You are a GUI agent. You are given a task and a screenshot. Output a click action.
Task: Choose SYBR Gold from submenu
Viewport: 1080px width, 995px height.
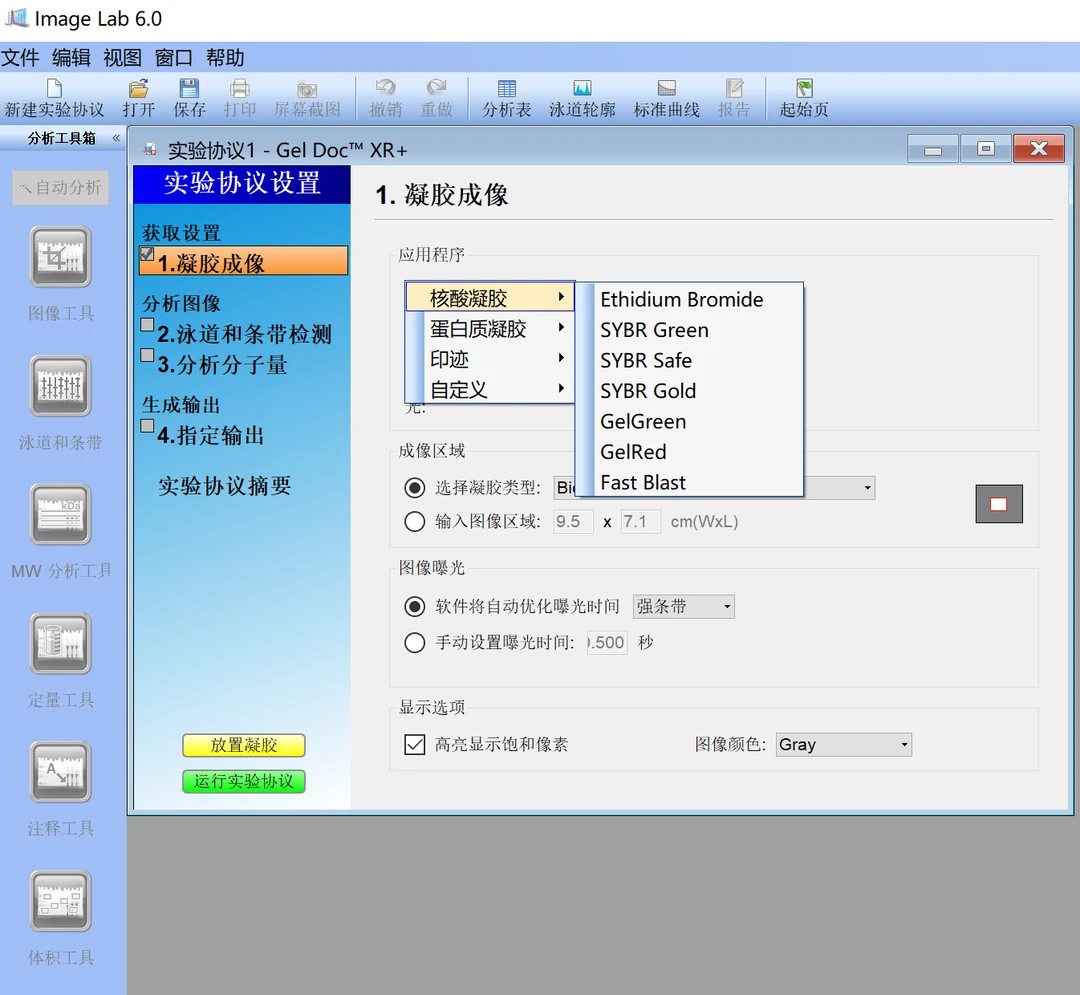point(689,390)
